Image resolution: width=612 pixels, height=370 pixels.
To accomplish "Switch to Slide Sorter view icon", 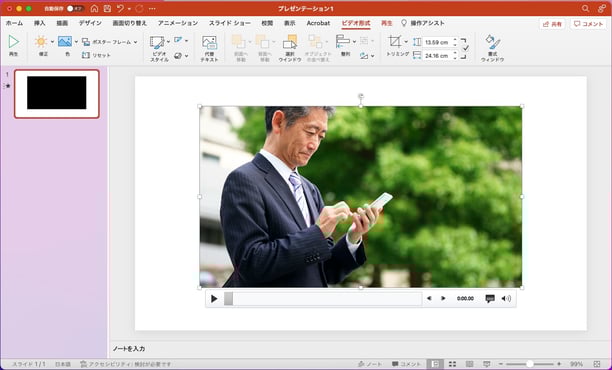I will pos(452,364).
